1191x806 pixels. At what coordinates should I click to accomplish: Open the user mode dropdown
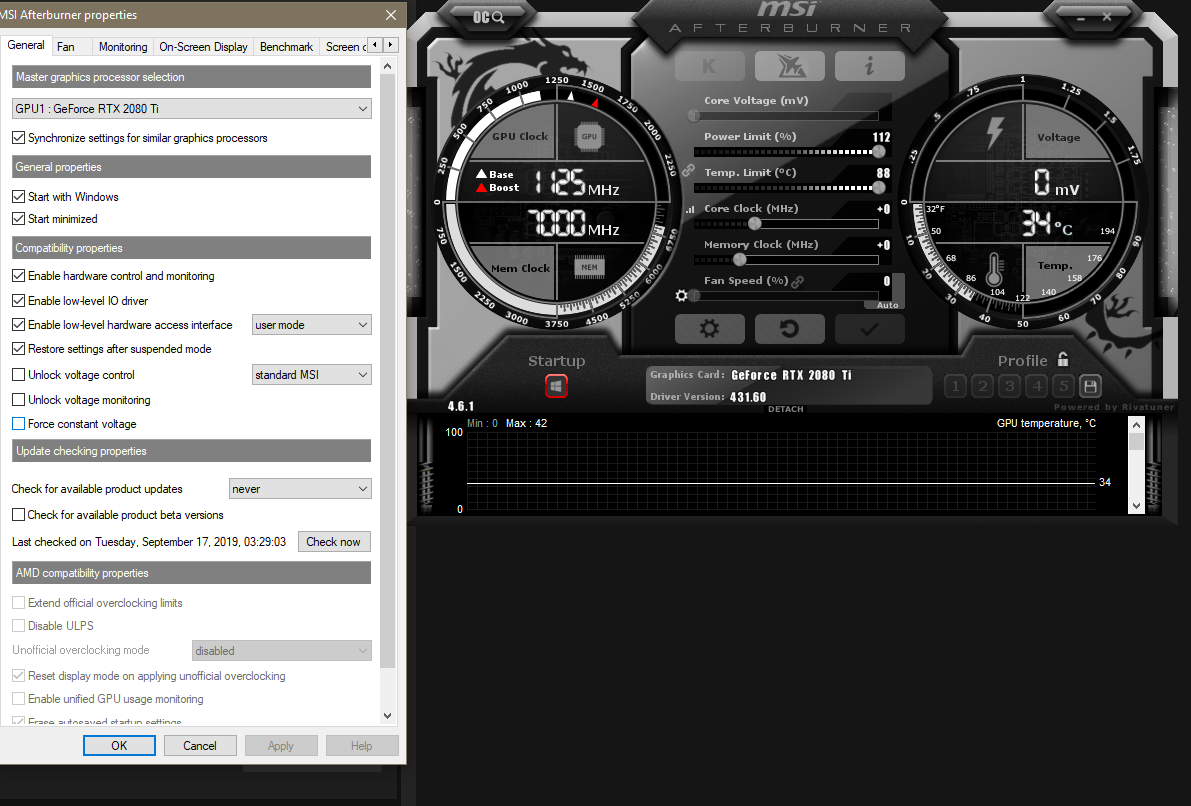311,324
